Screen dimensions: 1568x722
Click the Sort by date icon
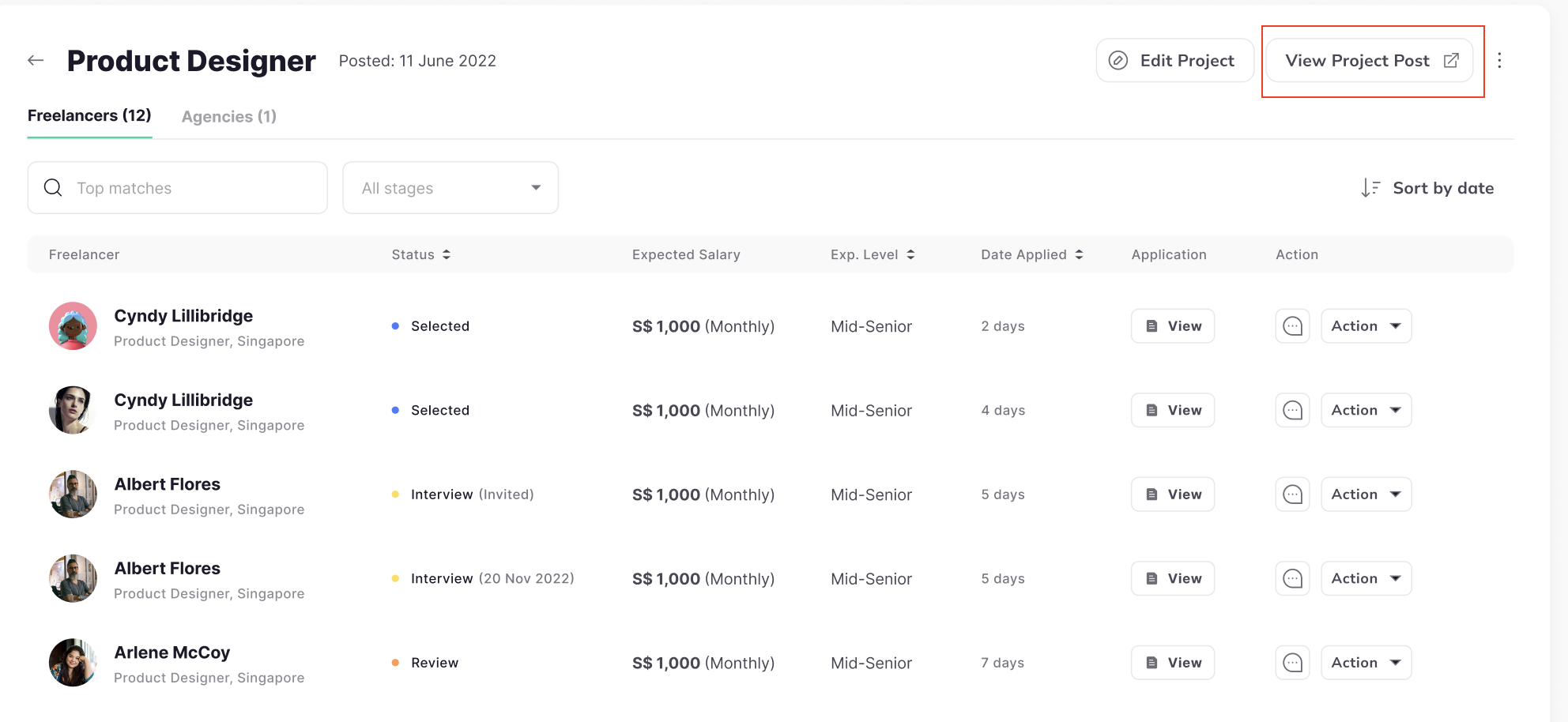(x=1370, y=188)
